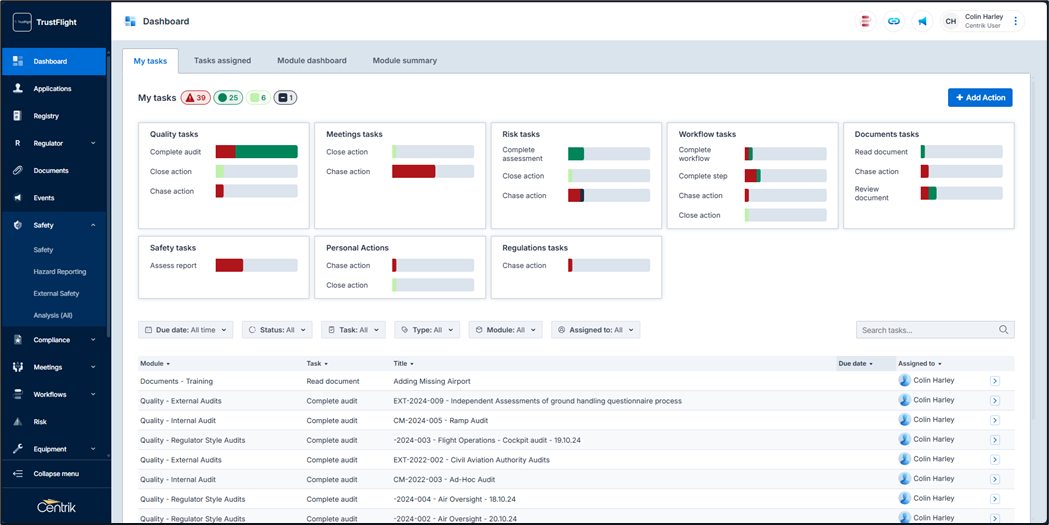
Task: Open the megaphone announcements icon
Action: click(922, 21)
